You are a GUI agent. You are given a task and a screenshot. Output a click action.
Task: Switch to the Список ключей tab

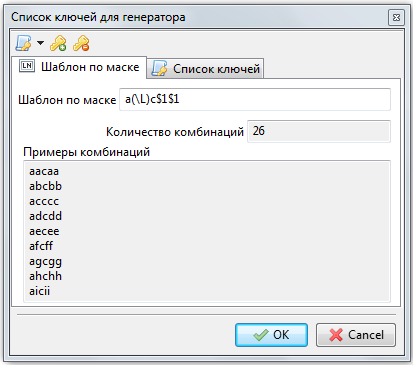pyautogui.click(x=205, y=69)
